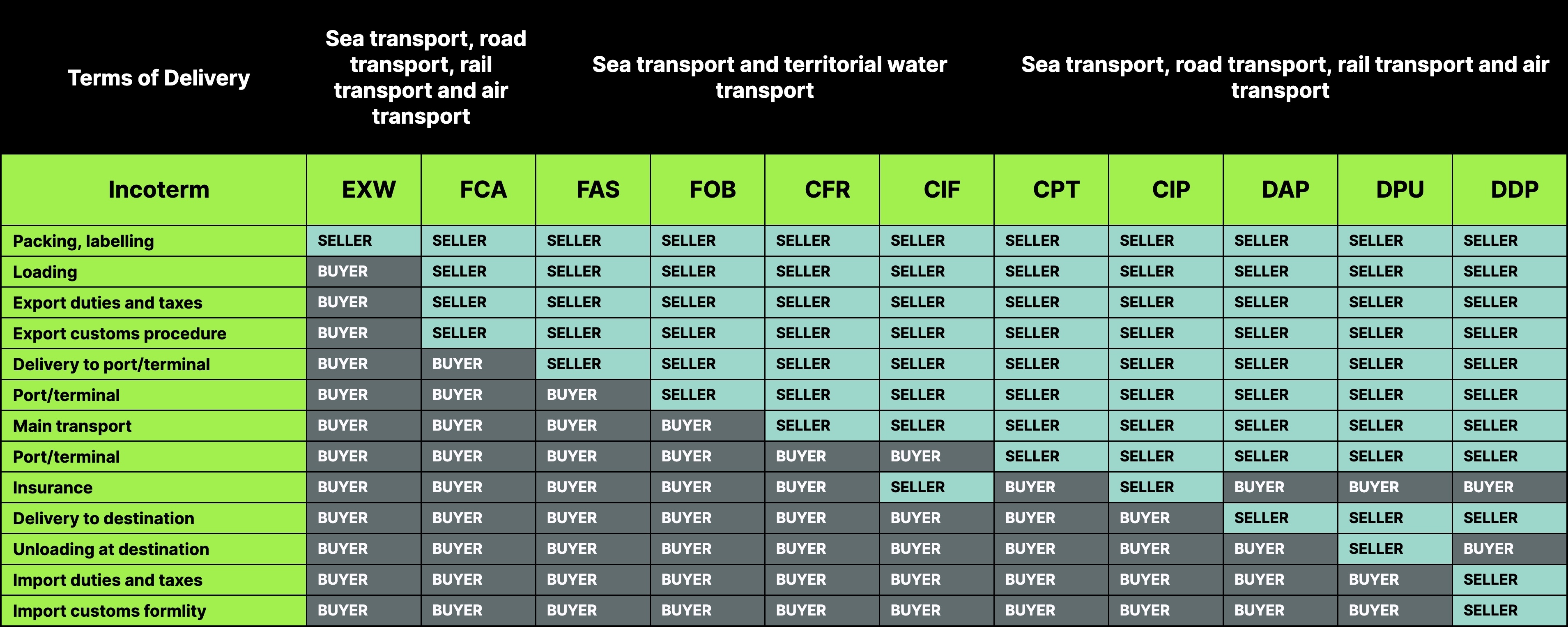
Task: Click the BUYER cell for EXW Loading
Action: 343,272
